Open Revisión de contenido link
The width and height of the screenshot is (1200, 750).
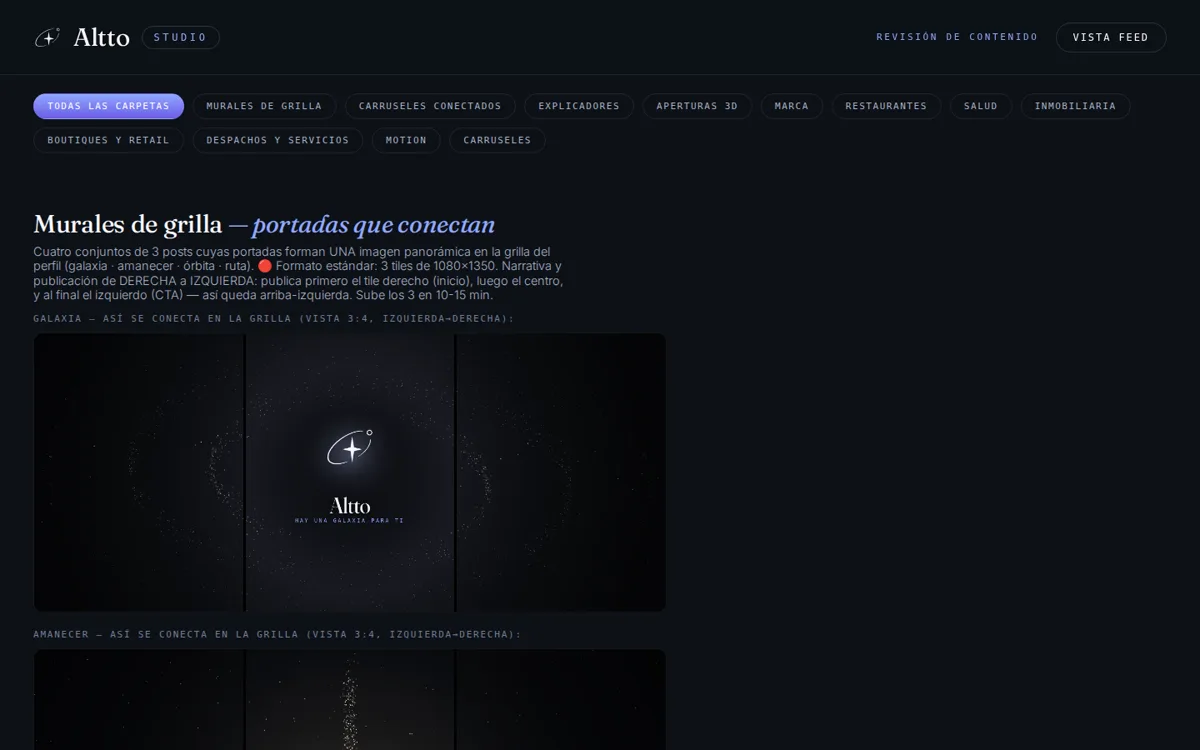(x=957, y=37)
